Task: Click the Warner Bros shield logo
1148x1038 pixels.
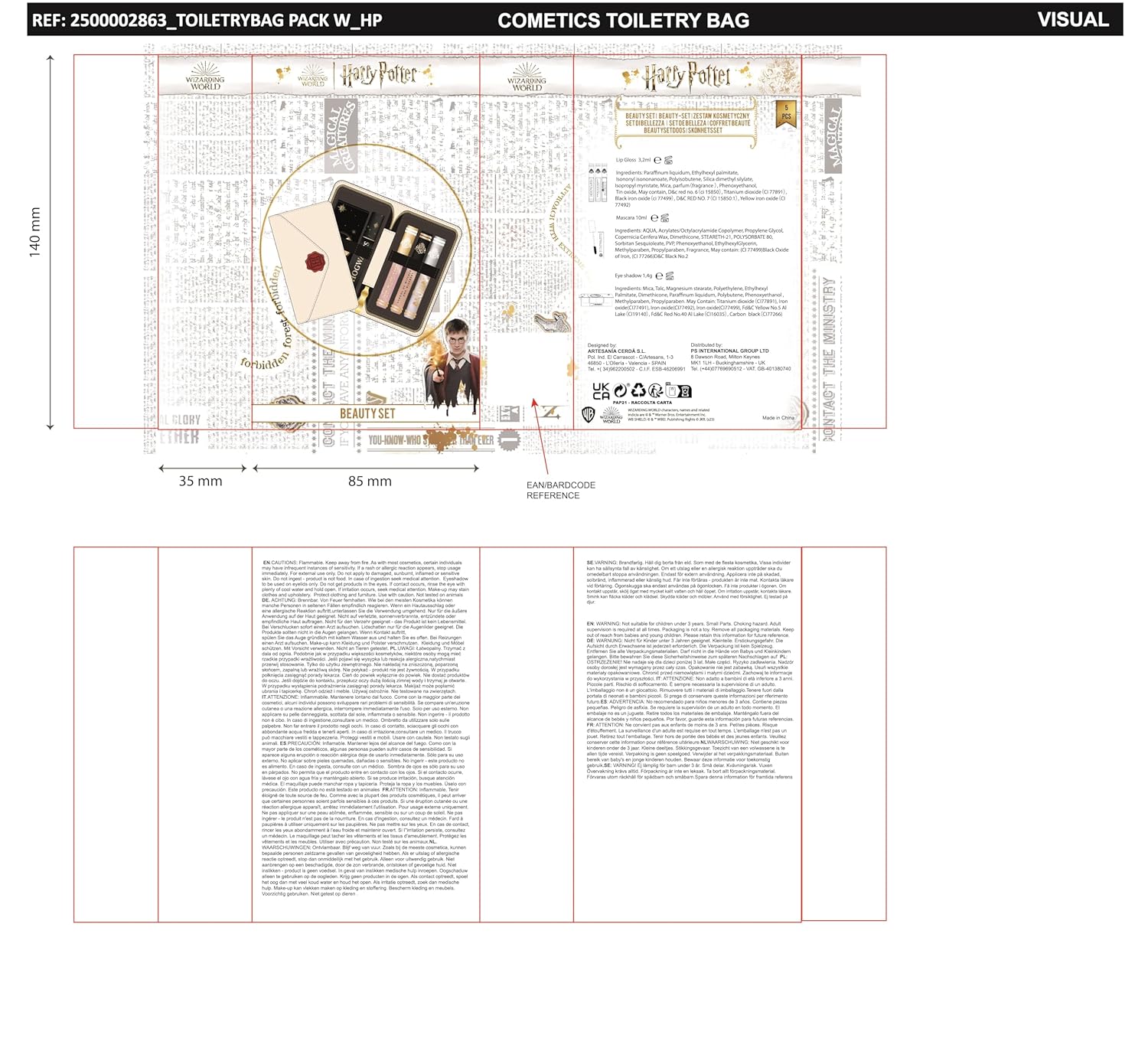Action: pos(589,415)
